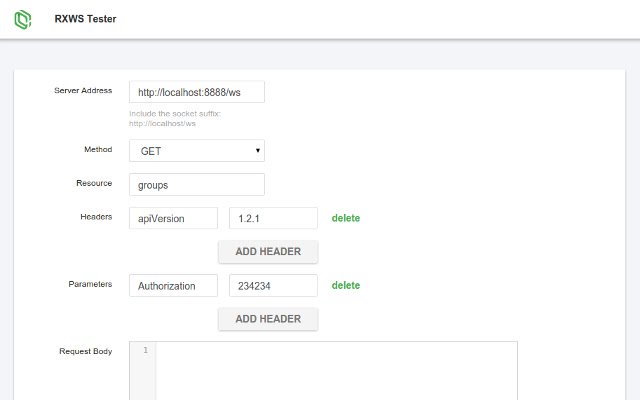Click the Server Address label
This screenshot has width=640, height=400.
tap(83, 90)
